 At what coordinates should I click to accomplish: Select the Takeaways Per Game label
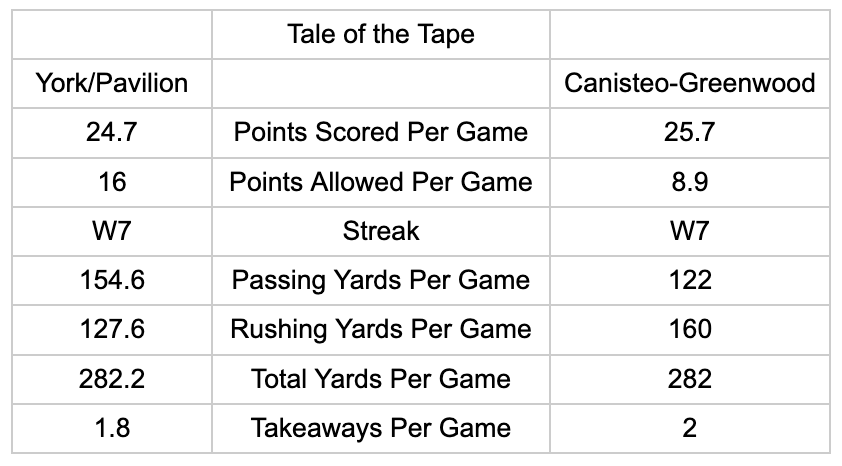(x=381, y=428)
